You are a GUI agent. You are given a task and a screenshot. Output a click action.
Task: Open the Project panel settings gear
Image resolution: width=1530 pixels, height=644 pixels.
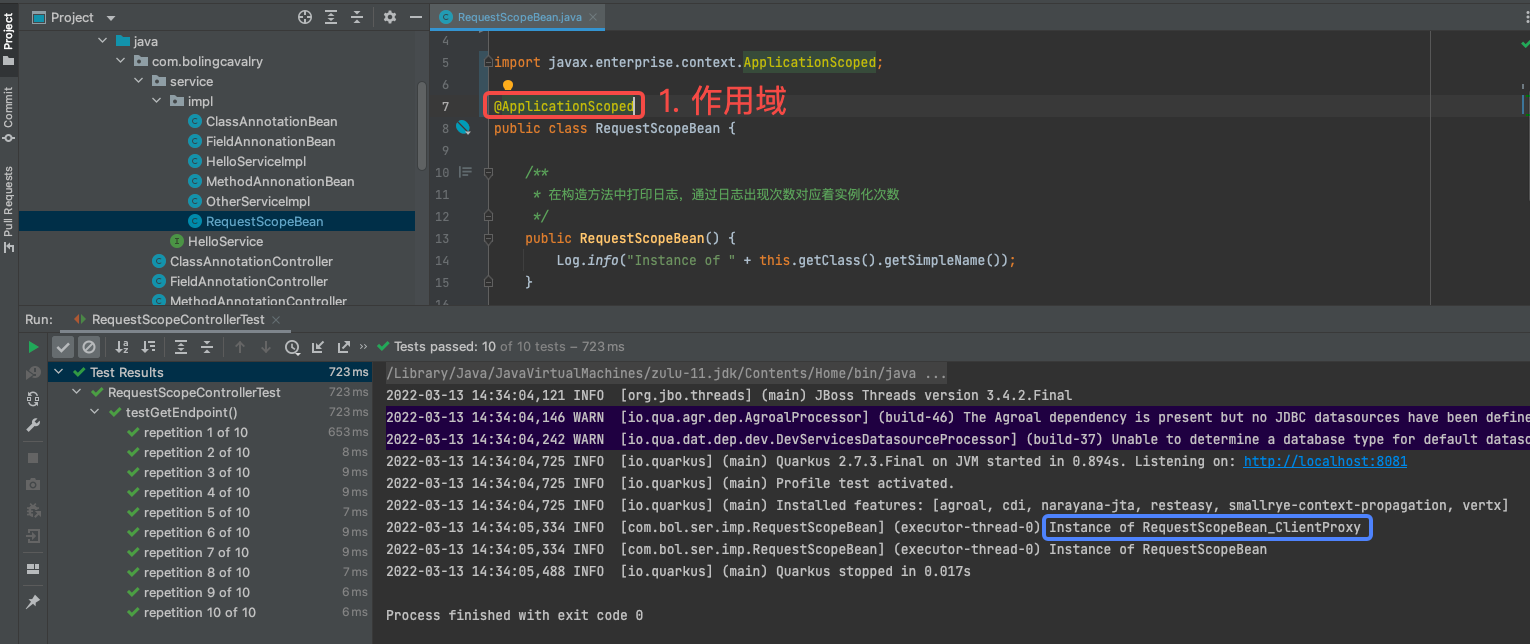(388, 17)
